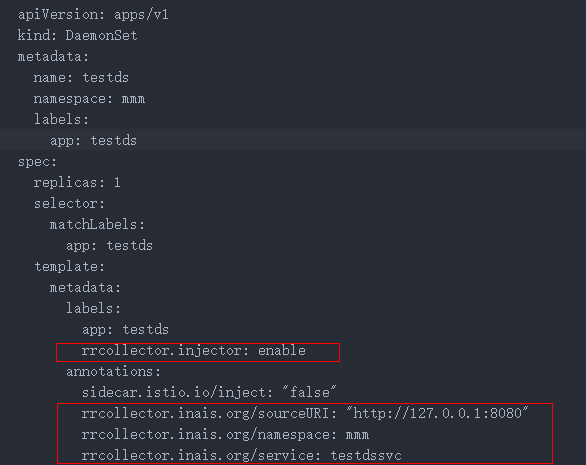Image resolution: width=586 pixels, height=465 pixels.
Task: Click the 'rrcollector.inais.org/namespace: mmm' line
Action: tap(225, 435)
